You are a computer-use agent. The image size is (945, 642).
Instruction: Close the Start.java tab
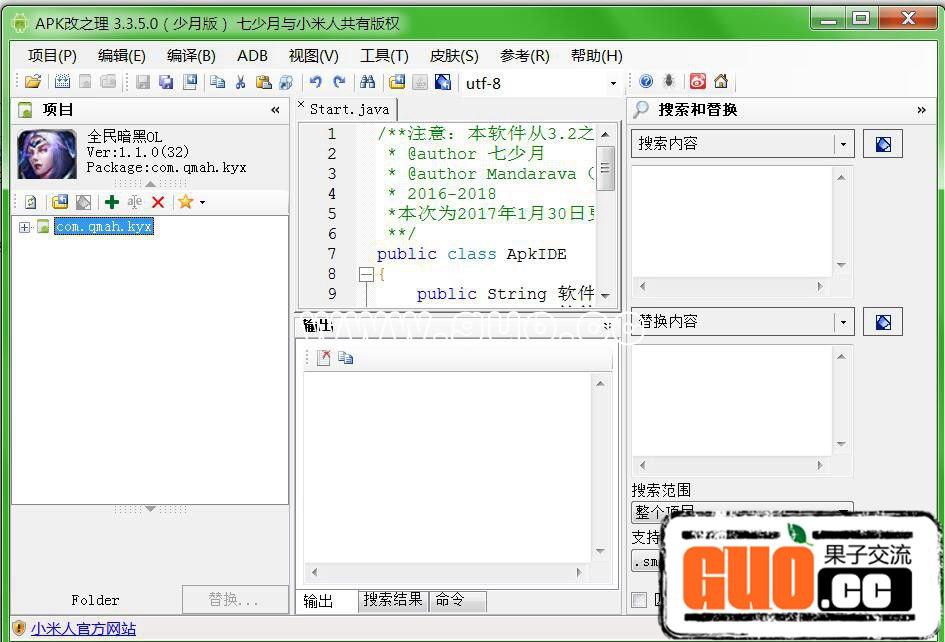pos(301,104)
